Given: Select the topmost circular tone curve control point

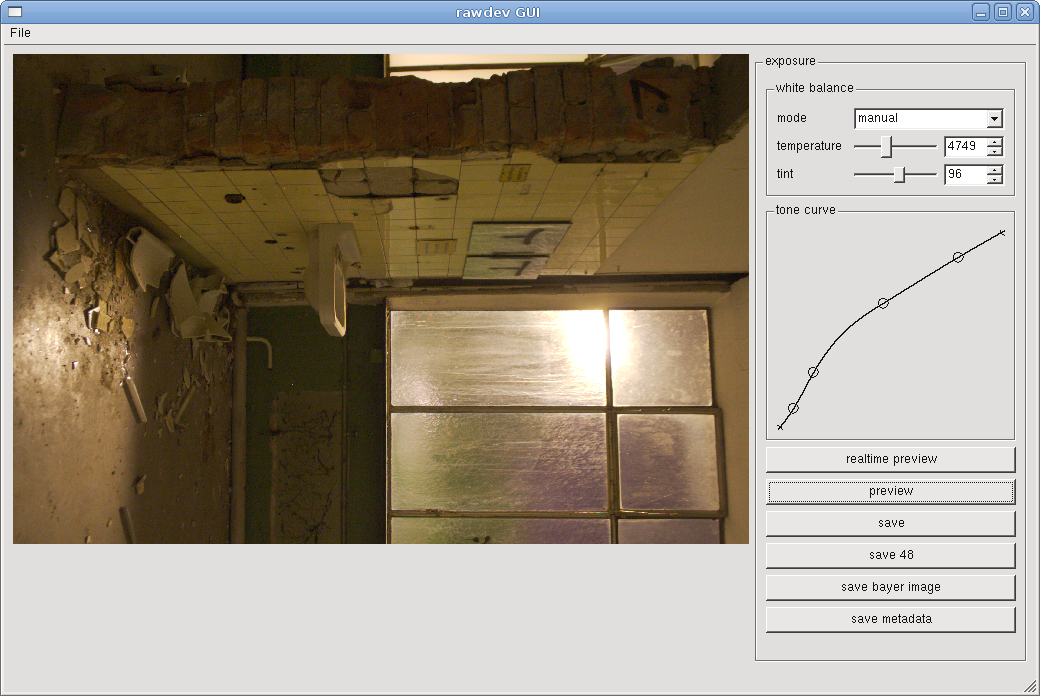Looking at the screenshot, I should pos(958,257).
